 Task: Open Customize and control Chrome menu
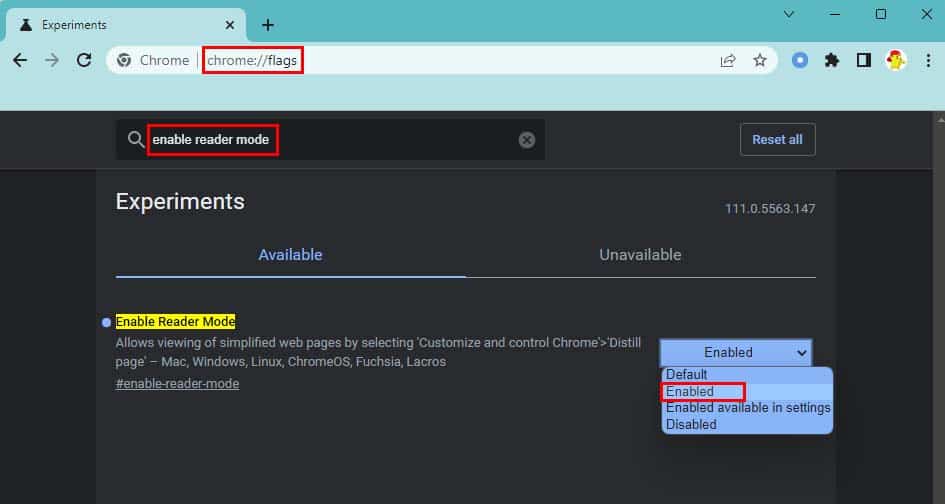pos(928,60)
